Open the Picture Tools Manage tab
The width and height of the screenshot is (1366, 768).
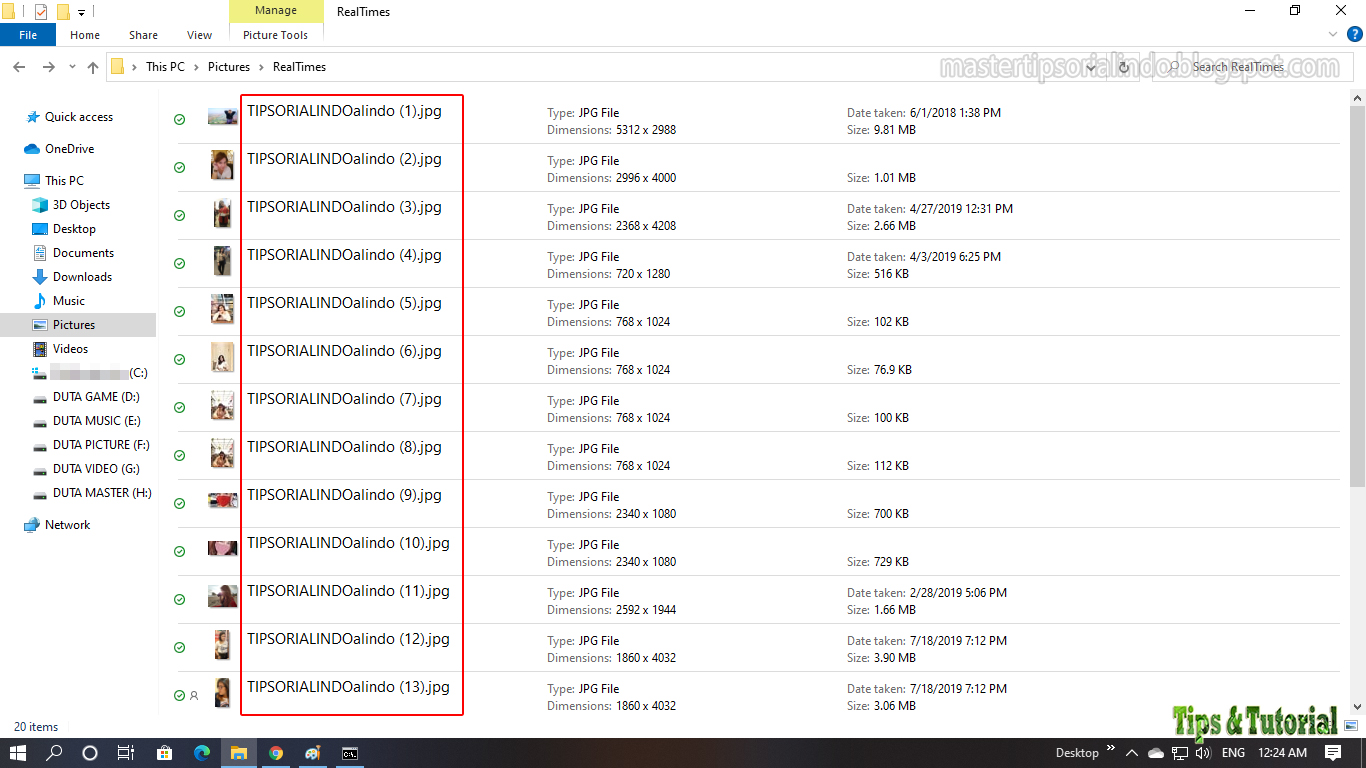coord(276,10)
